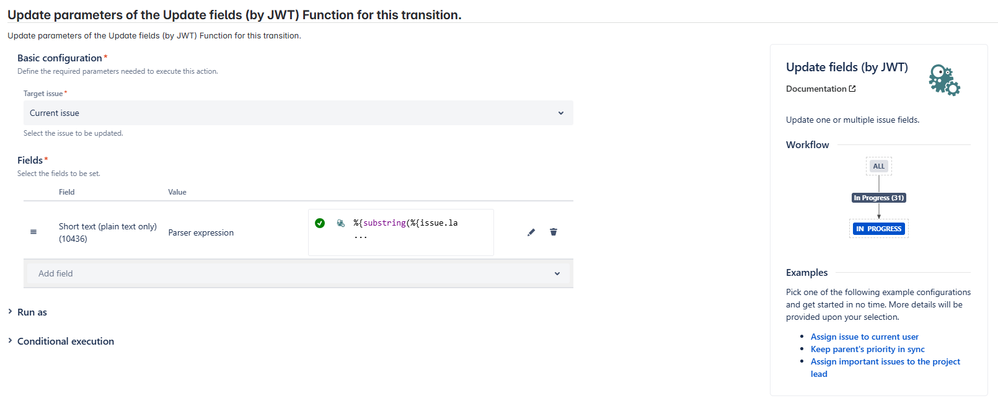Image resolution: width=998 pixels, height=406 pixels.
Task: Select Assign important issues to the project lead
Action: point(885,368)
